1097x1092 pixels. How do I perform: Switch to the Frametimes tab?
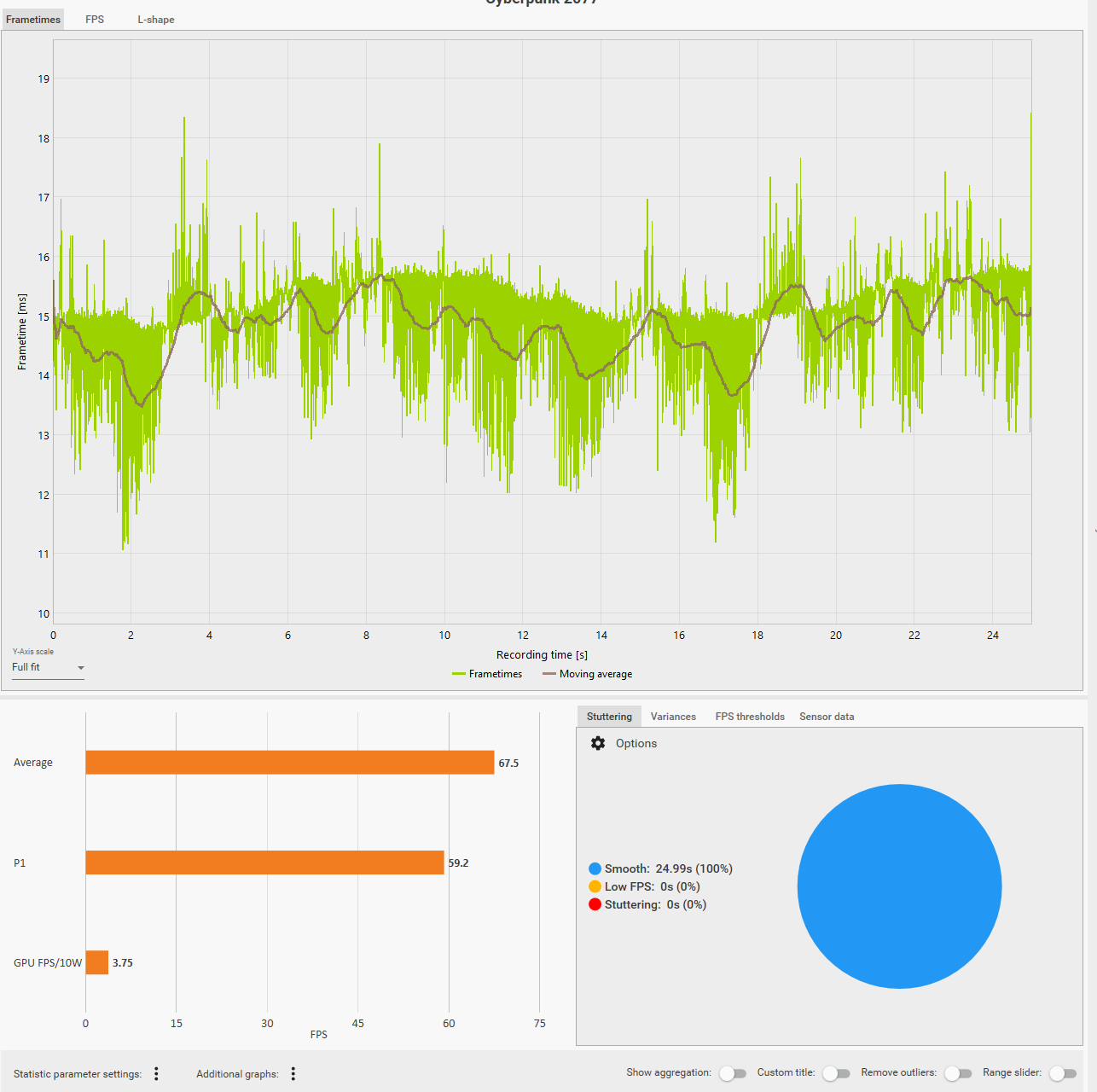[33, 20]
